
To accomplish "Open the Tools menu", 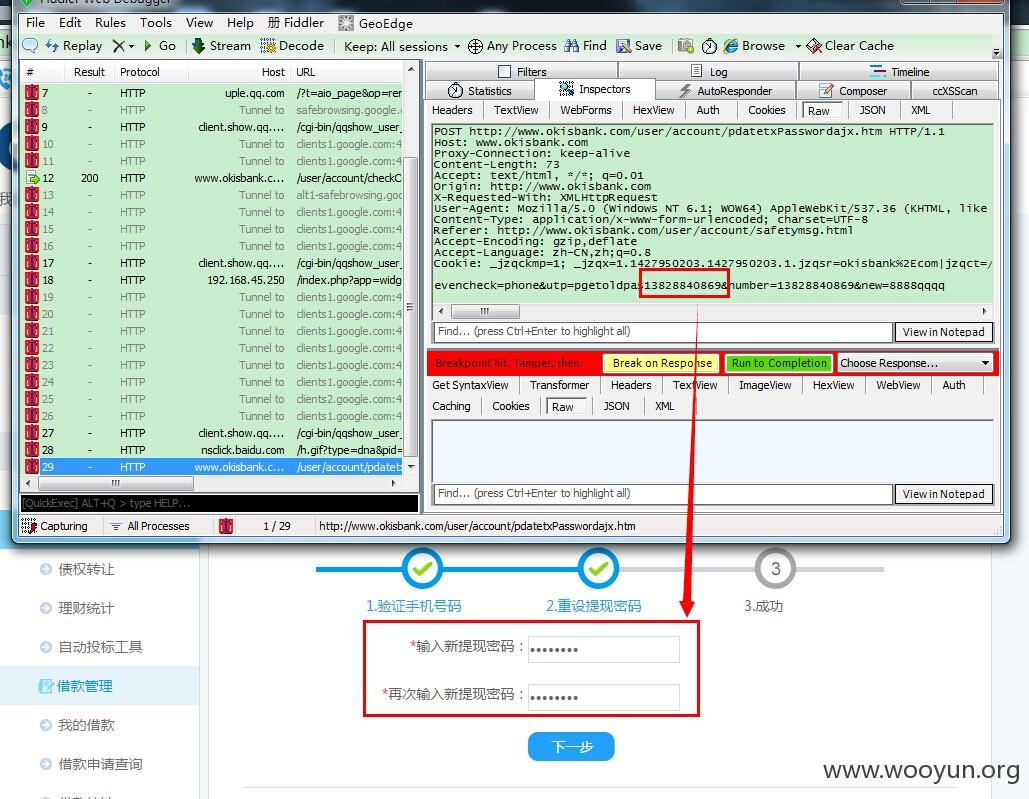I will pos(156,23).
